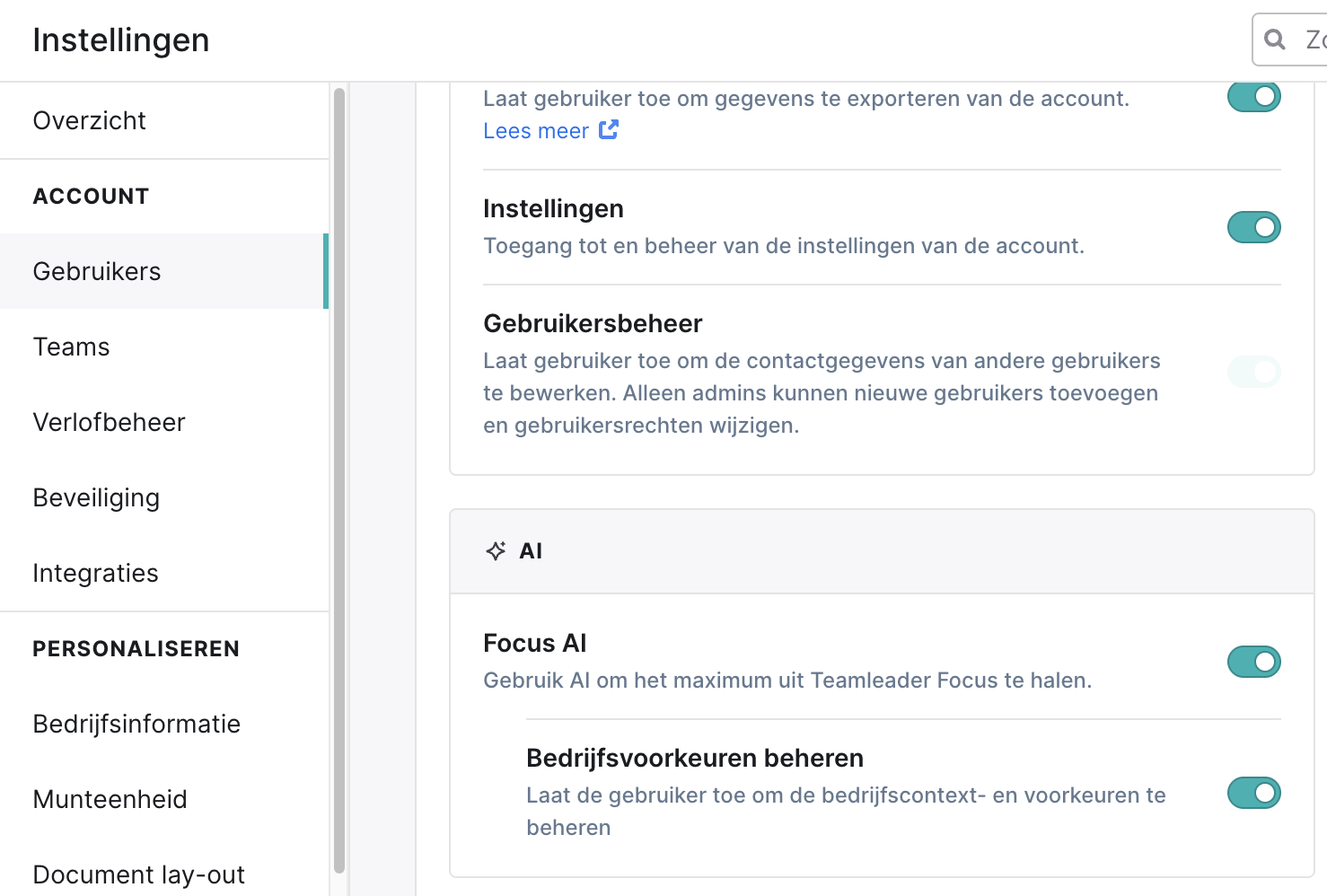Click the Bedrijfsvoorkeuren beheren heading
Viewport: 1327px width, 896px height.
click(x=695, y=758)
